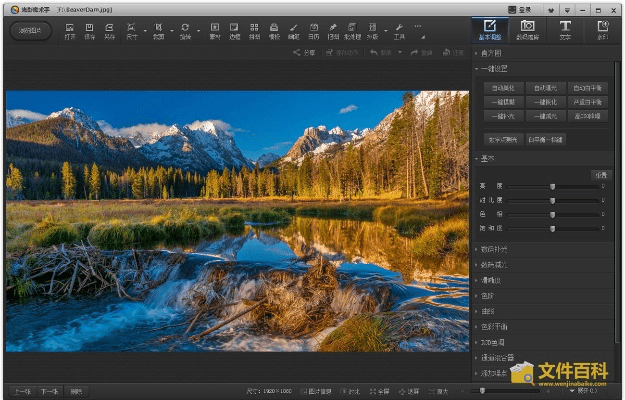Switch to the Basic Adjustment tab
Image resolution: width=625 pixels, height=400 pixels.
click(489, 29)
